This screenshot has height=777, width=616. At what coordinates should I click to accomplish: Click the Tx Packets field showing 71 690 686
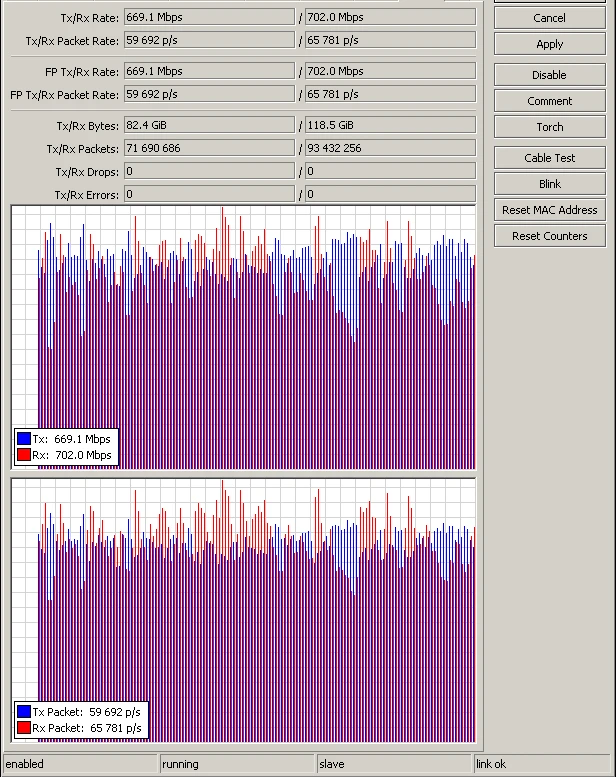tap(209, 148)
